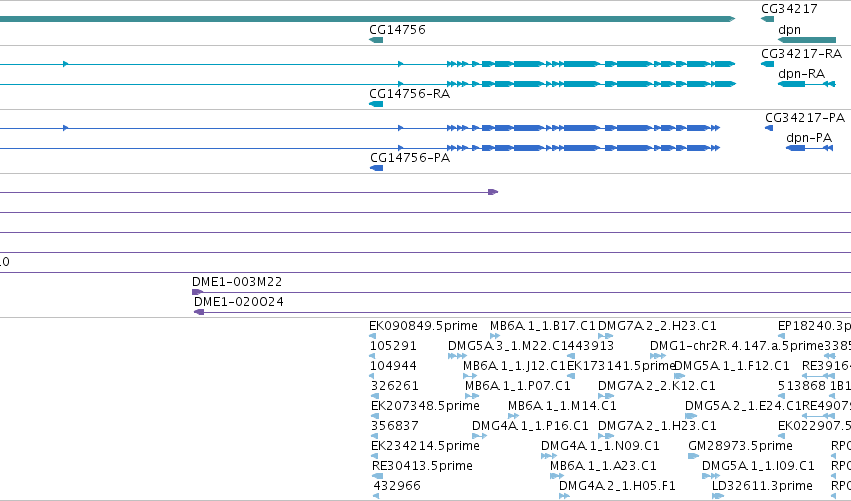Click EST 356837 label
This screenshot has height=501, width=851.
point(395,426)
